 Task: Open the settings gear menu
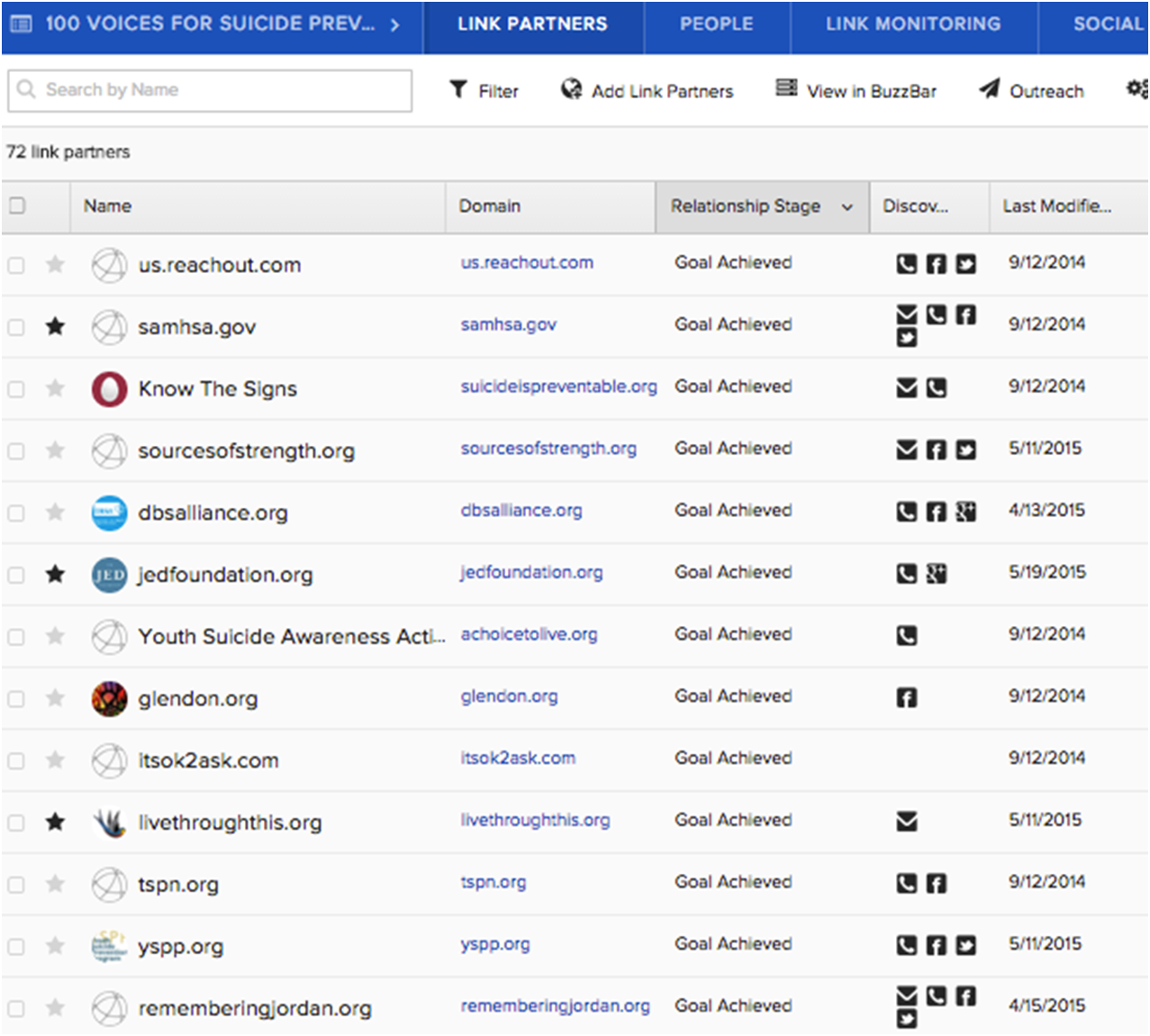click(1136, 89)
